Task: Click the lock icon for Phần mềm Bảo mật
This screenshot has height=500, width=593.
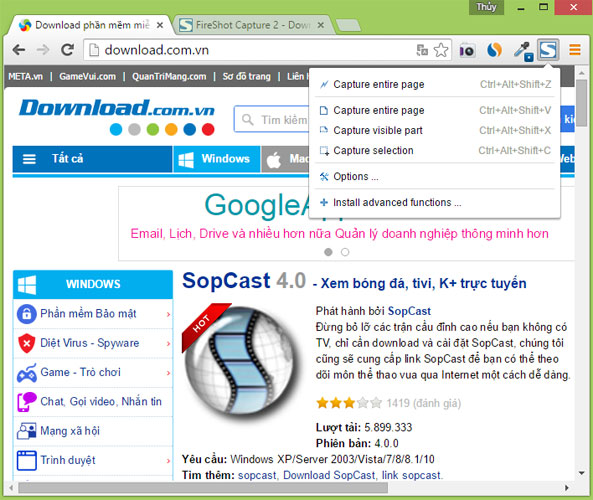Action: [x=26, y=314]
